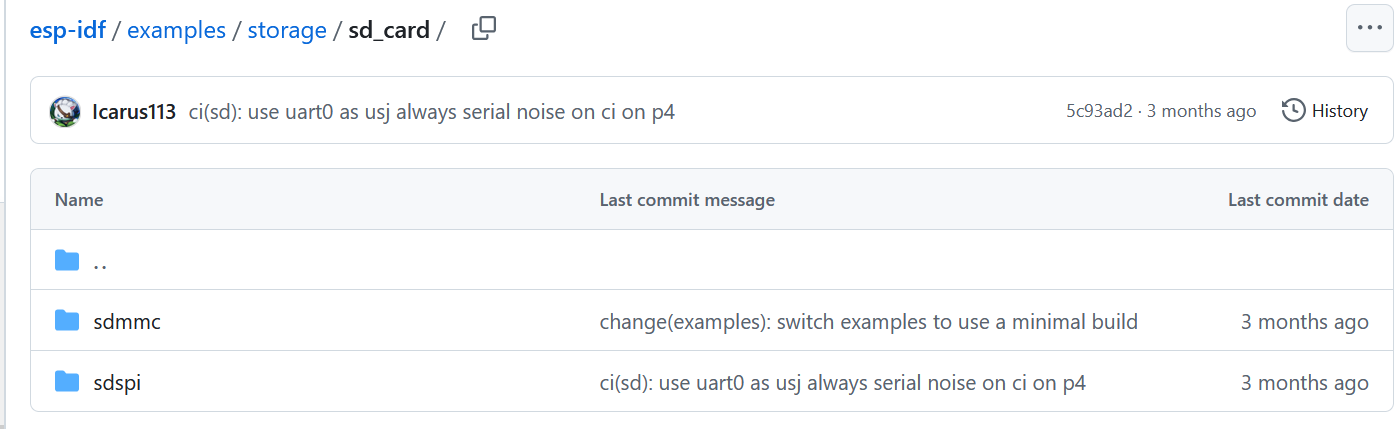Open the sdspi directory name

[x=116, y=382]
